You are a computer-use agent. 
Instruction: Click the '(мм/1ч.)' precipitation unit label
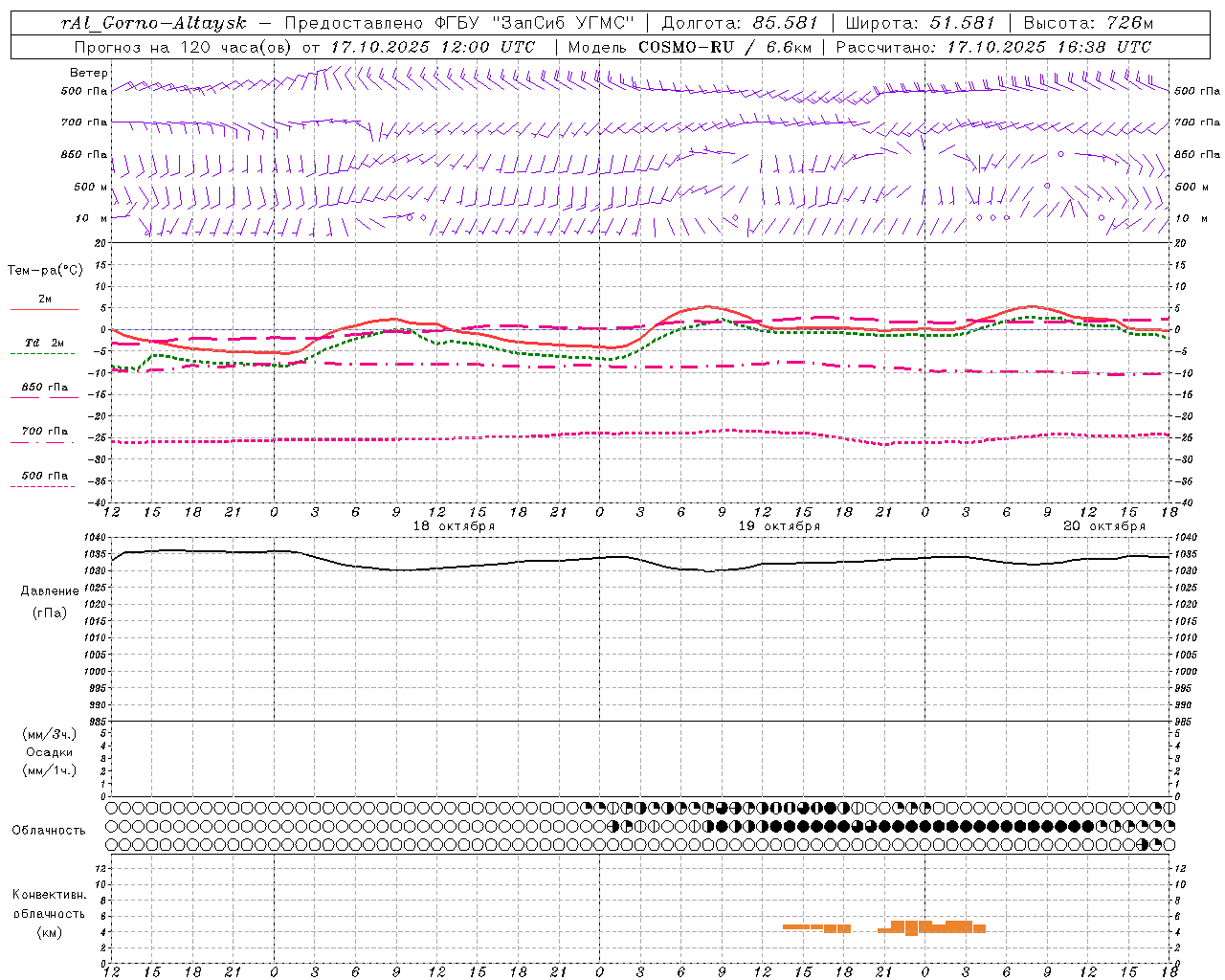tap(50, 770)
